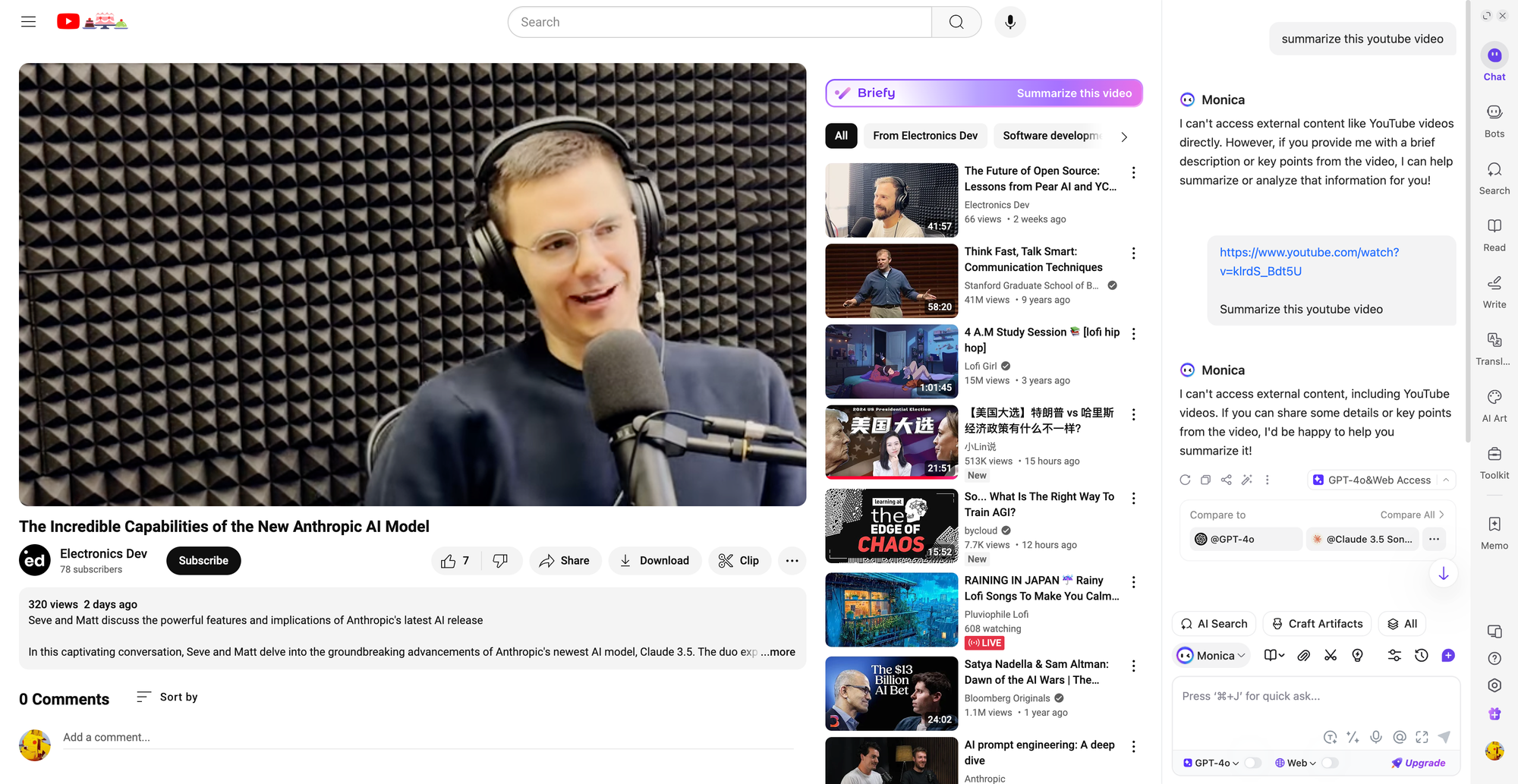Image resolution: width=1518 pixels, height=784 pixels.
Task: Open Memo in Monica sidebar
Action: pos(1494,533)
